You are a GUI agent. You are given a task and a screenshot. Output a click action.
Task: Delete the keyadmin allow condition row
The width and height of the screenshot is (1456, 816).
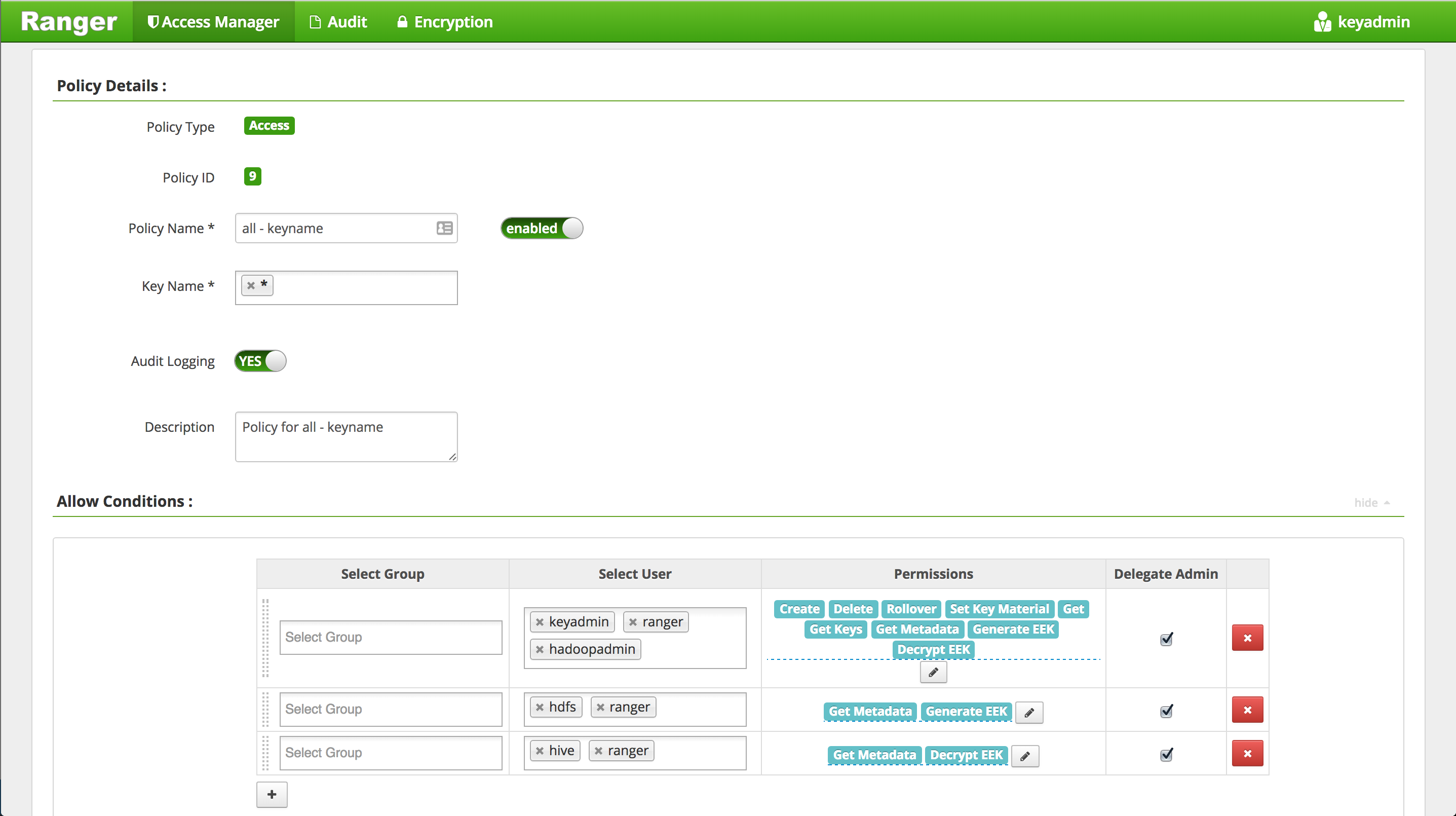tap(1247, 638)
